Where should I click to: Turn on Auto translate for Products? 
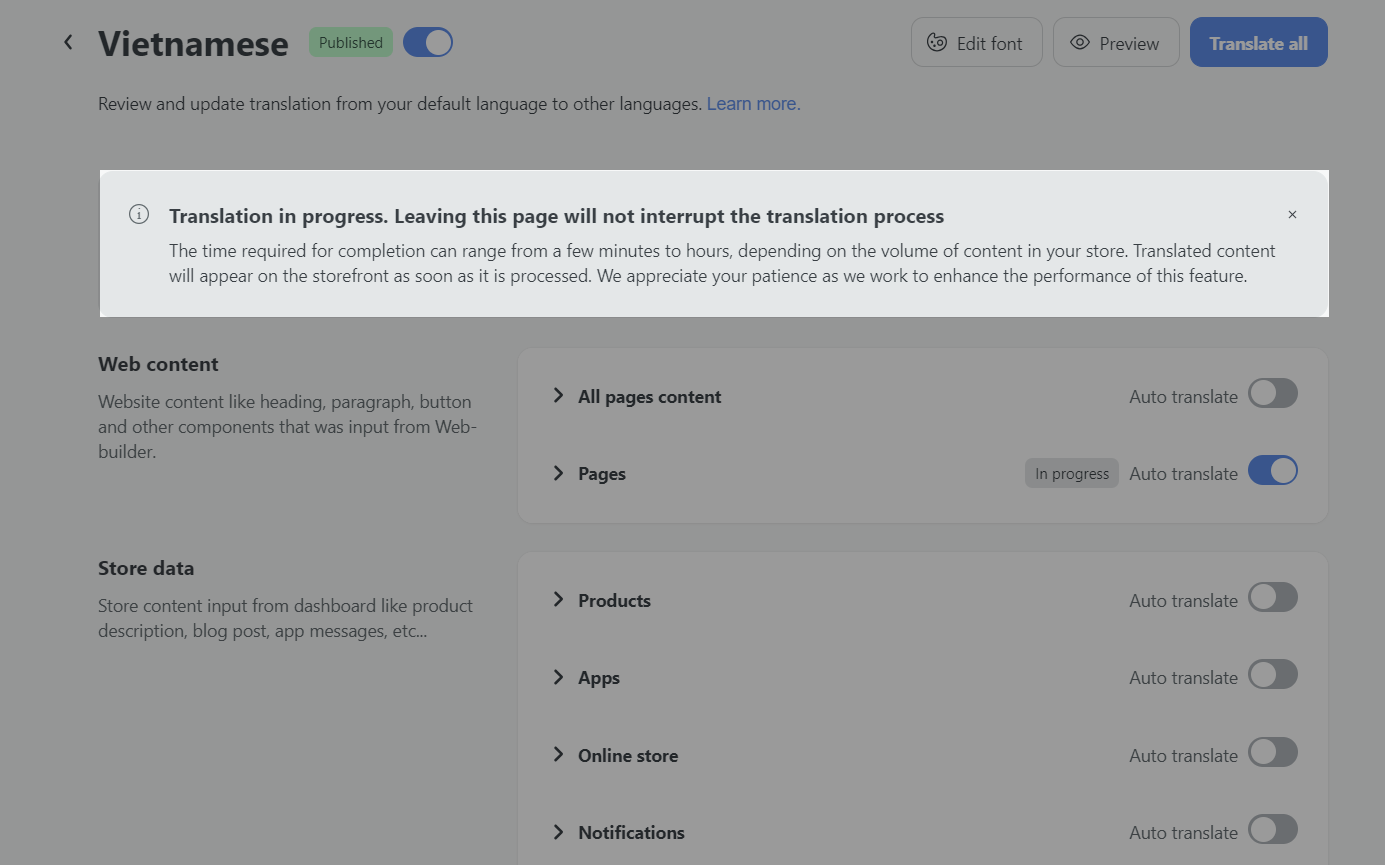pos(1272,598)
